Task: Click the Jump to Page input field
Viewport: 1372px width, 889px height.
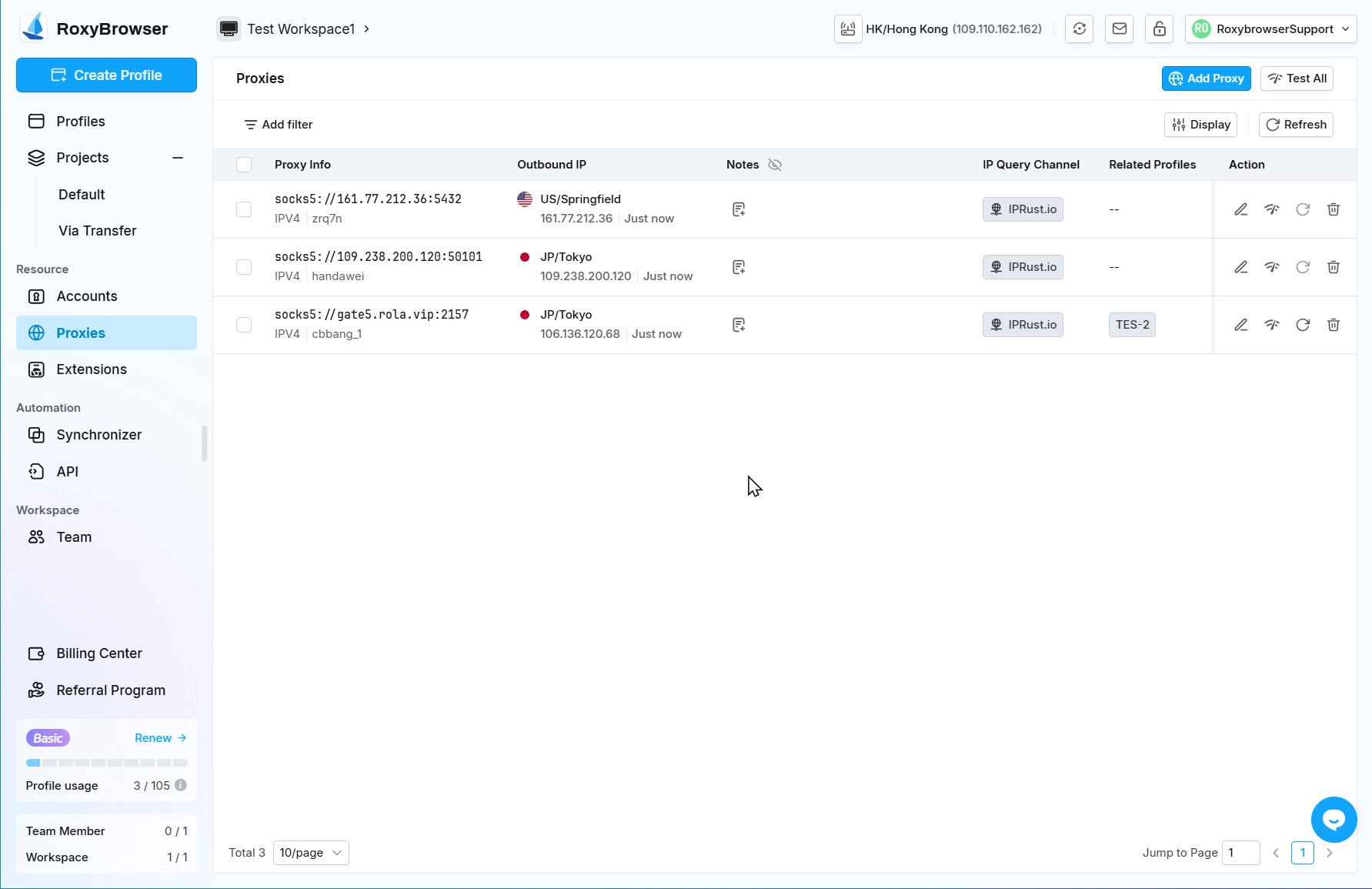Action: 1240,853
